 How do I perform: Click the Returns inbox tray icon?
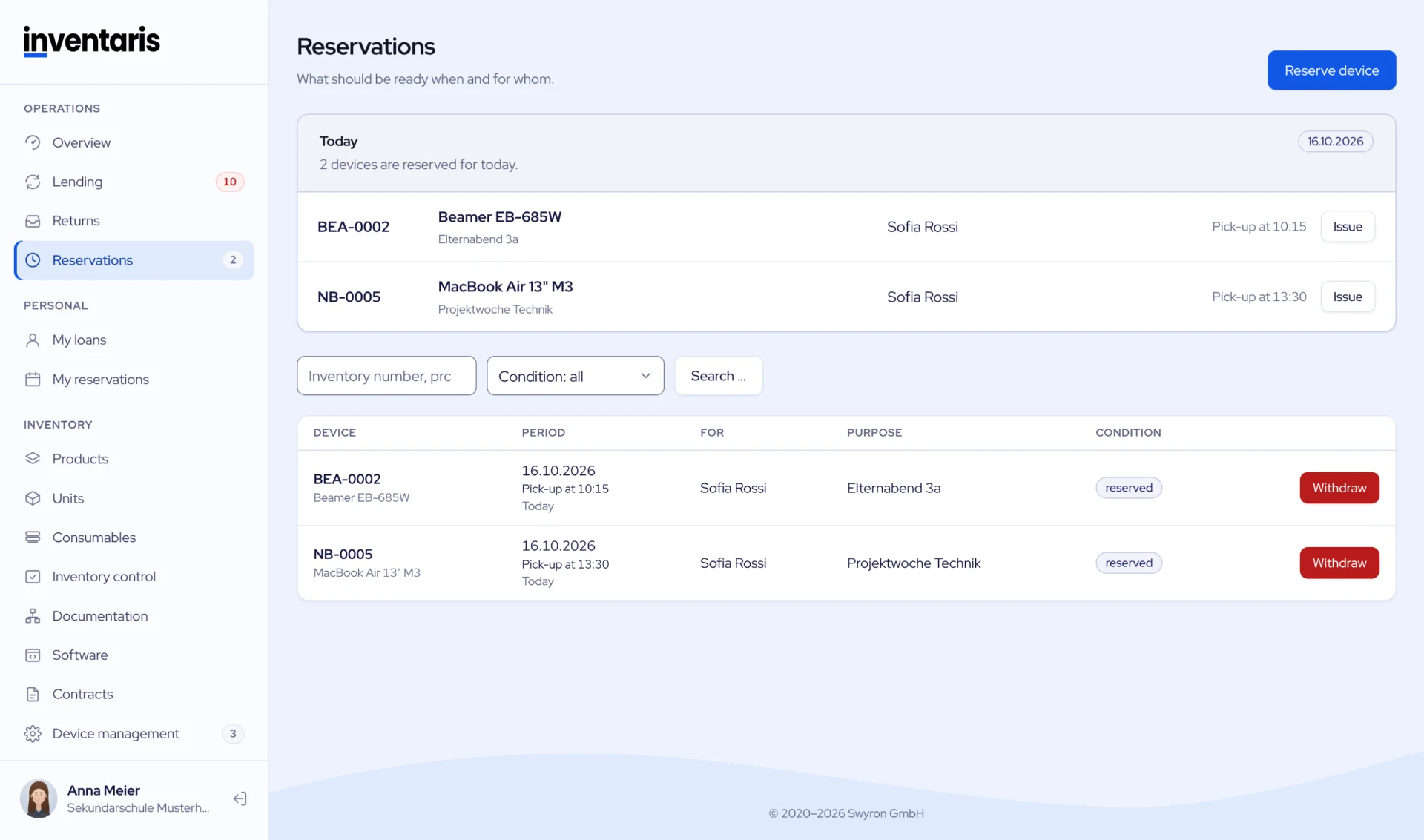[x=33, y=221]
